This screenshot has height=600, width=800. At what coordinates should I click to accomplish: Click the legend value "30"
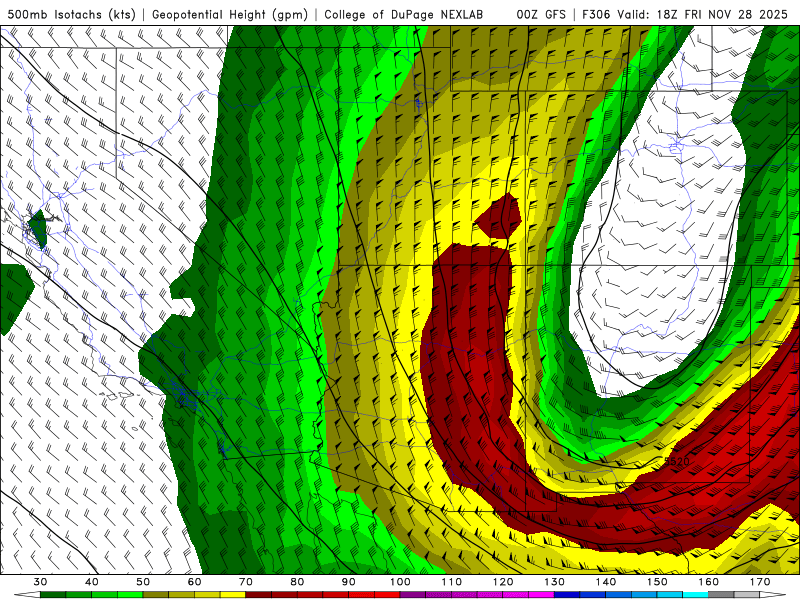[x=40, y=582]
